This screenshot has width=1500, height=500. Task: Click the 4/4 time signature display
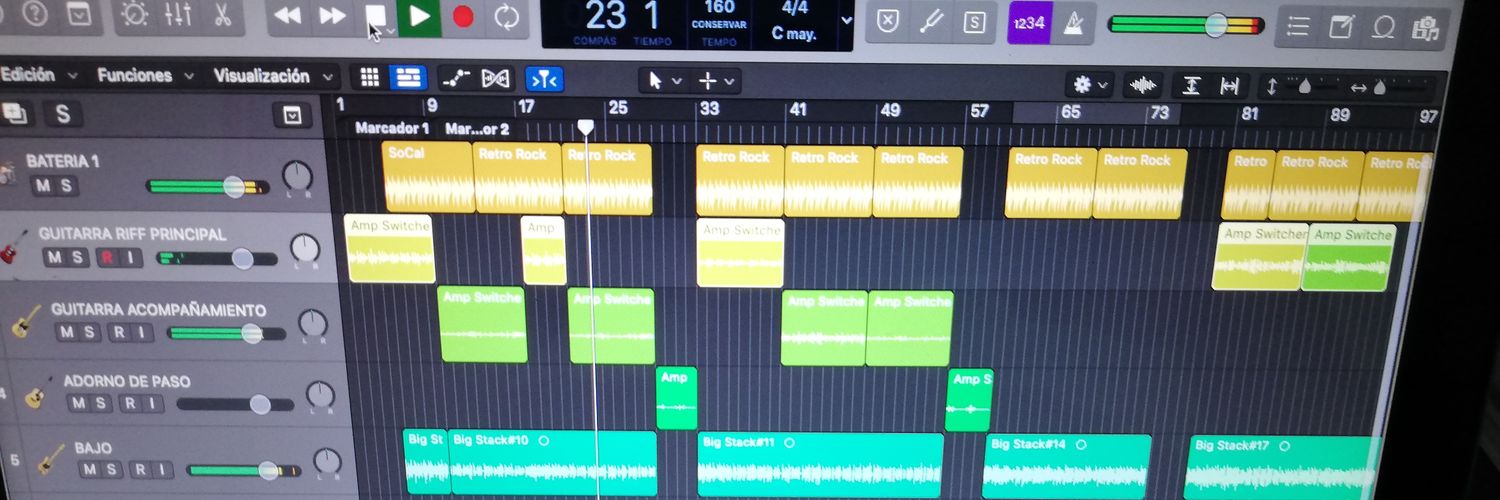tap(795, 7)
